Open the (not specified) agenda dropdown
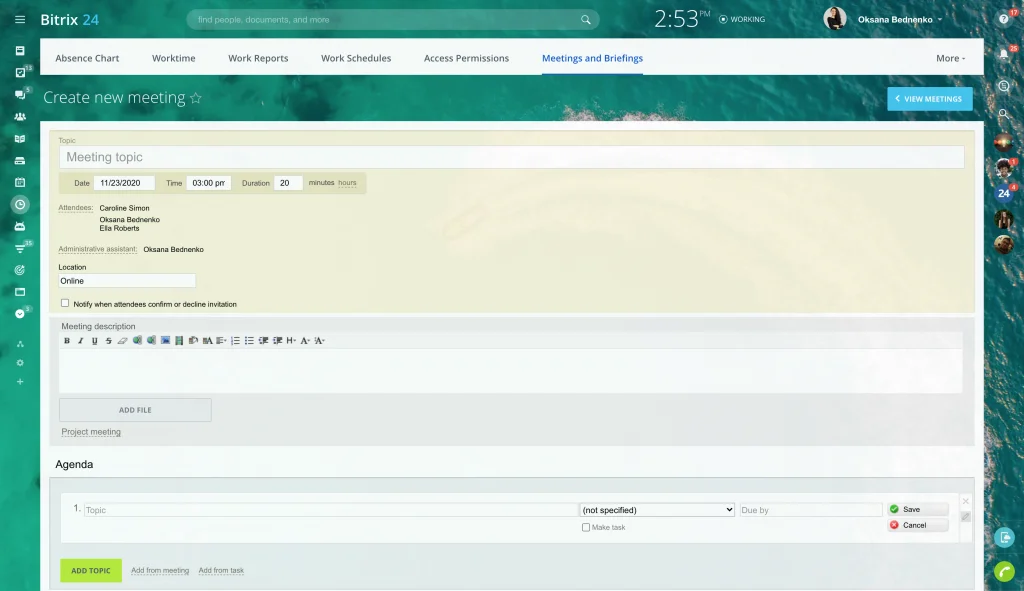 point(656,509)
